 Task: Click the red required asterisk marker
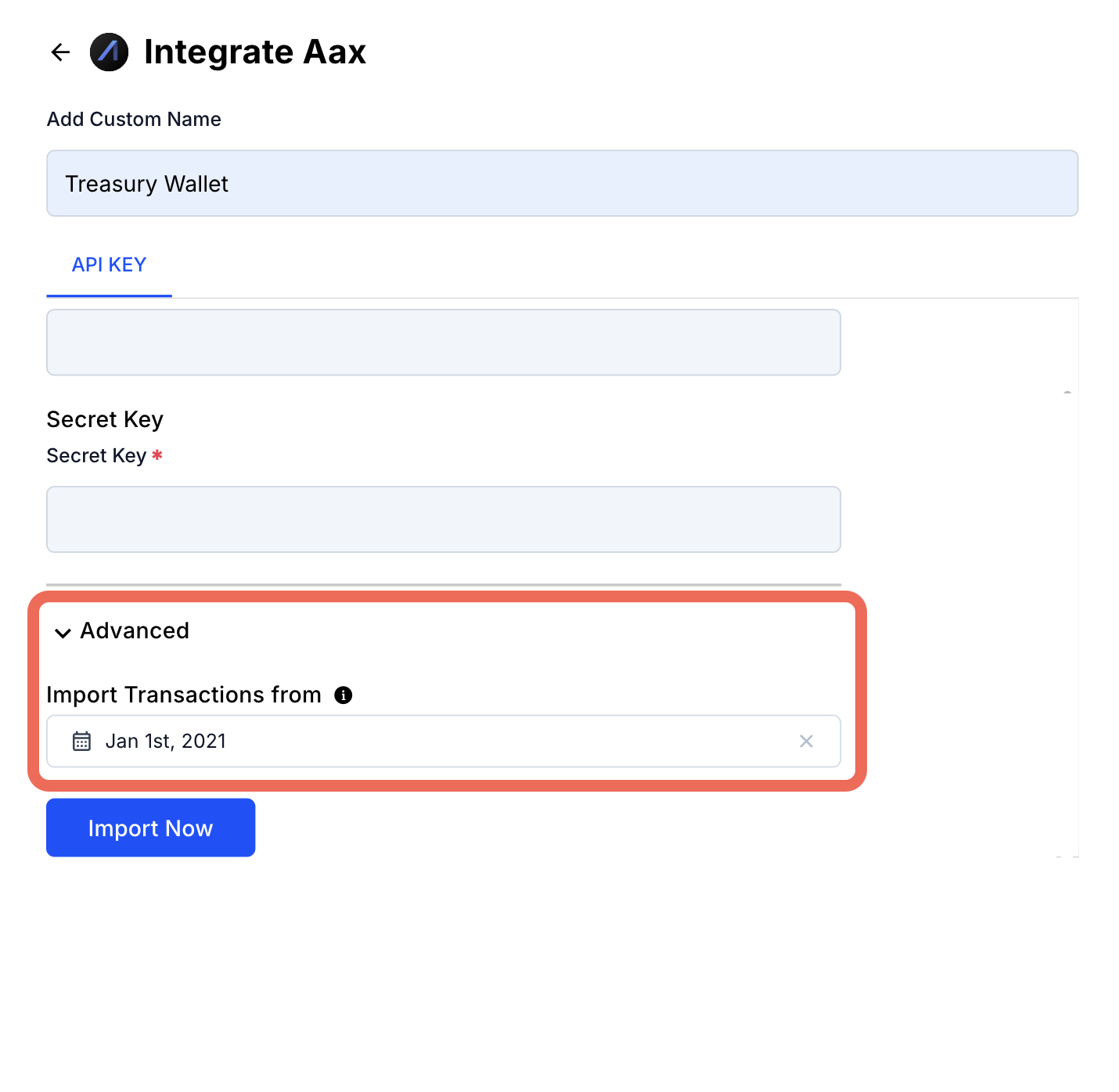[157, 454]
